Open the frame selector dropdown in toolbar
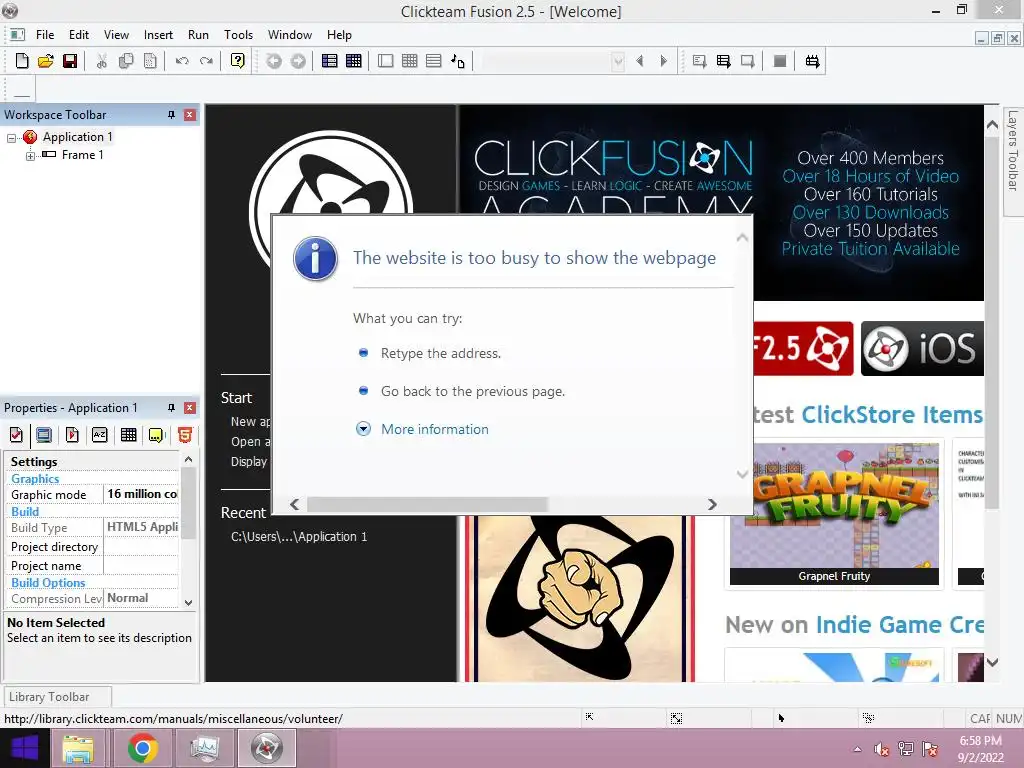The height and width of the screenshot is (768, 1024). tap(618, 61)
